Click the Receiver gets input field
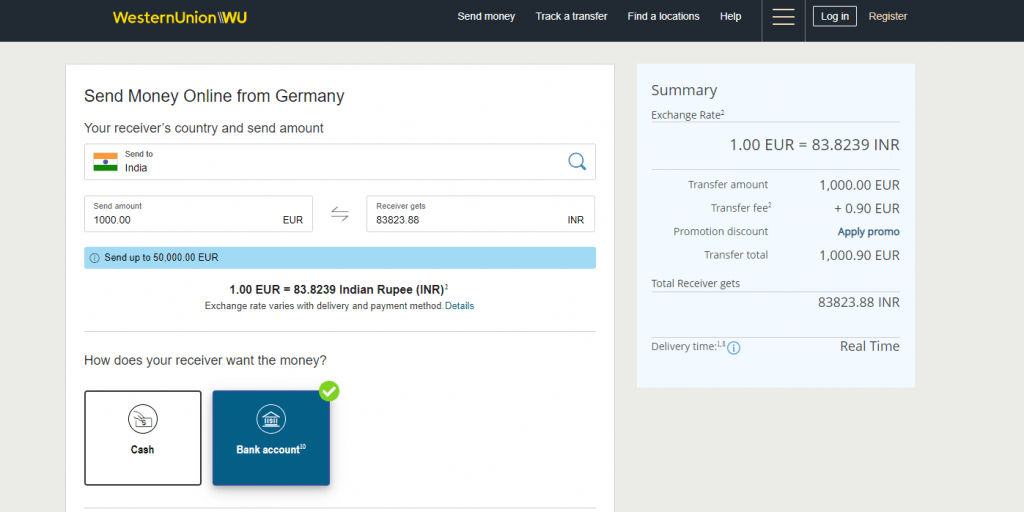 tap(481, 214)
